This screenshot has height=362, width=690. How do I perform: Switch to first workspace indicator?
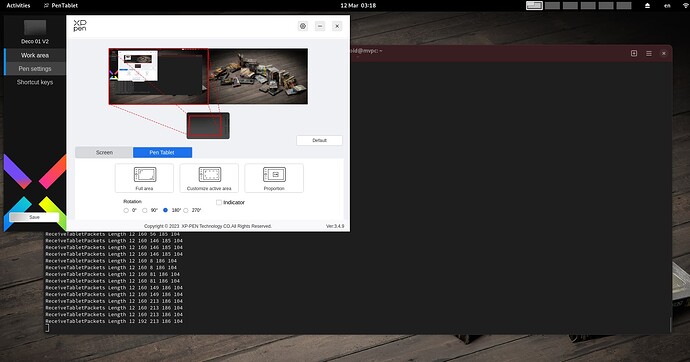[x=534, y=5]
